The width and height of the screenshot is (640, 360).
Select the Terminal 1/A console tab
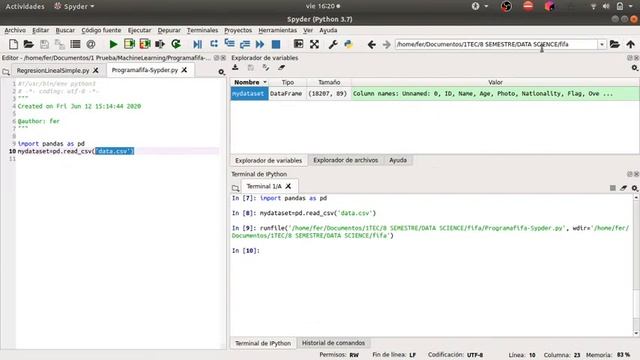(x=264, y=186)
